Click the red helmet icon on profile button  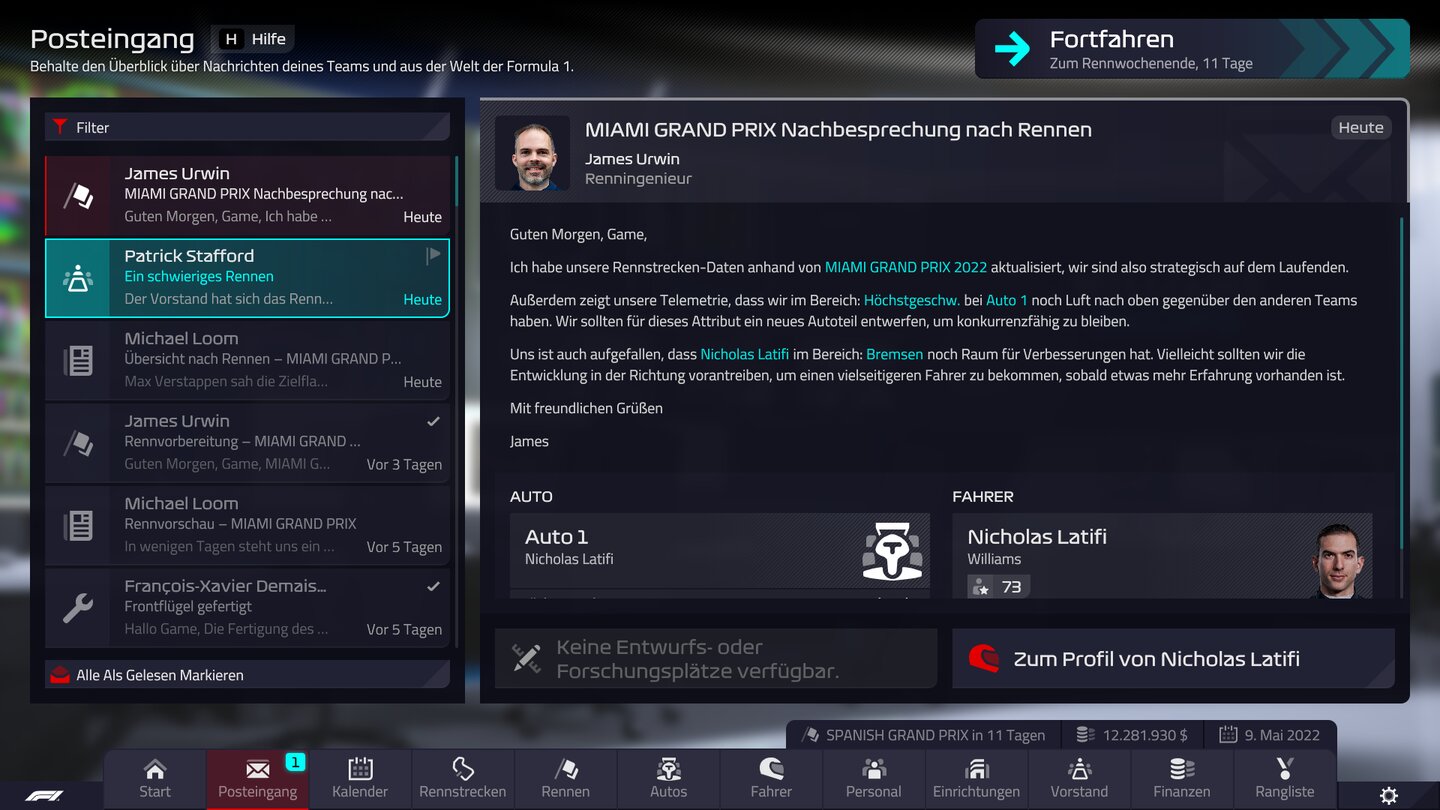click(984, 658)
